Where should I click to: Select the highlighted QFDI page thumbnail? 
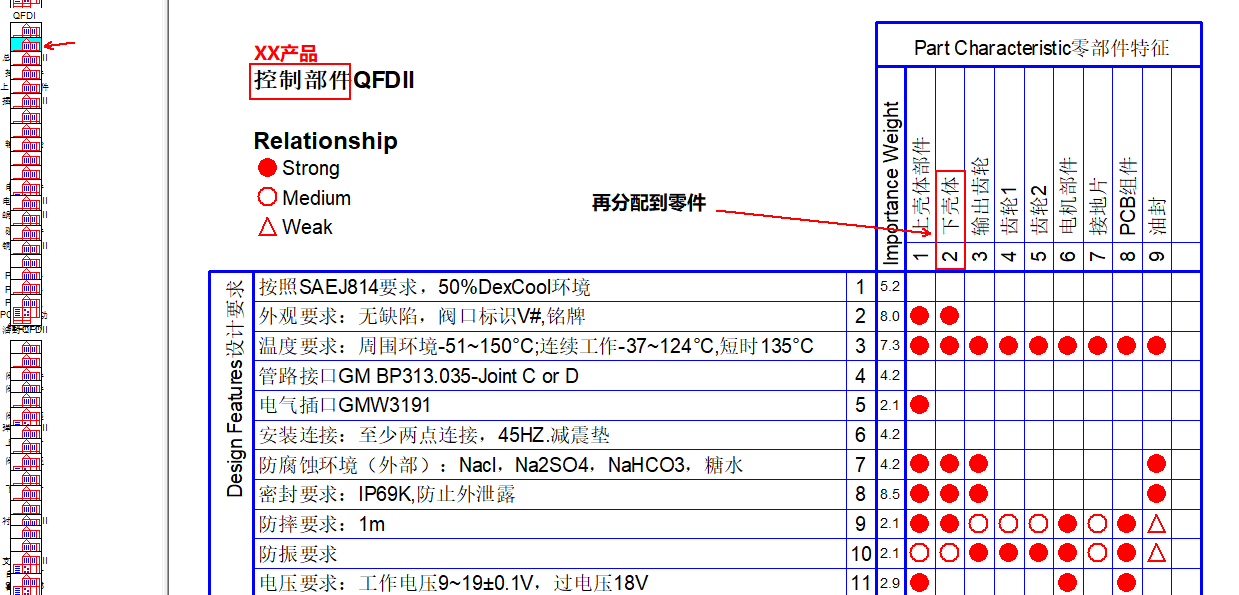pyautogui.click(x=25, y=44)
